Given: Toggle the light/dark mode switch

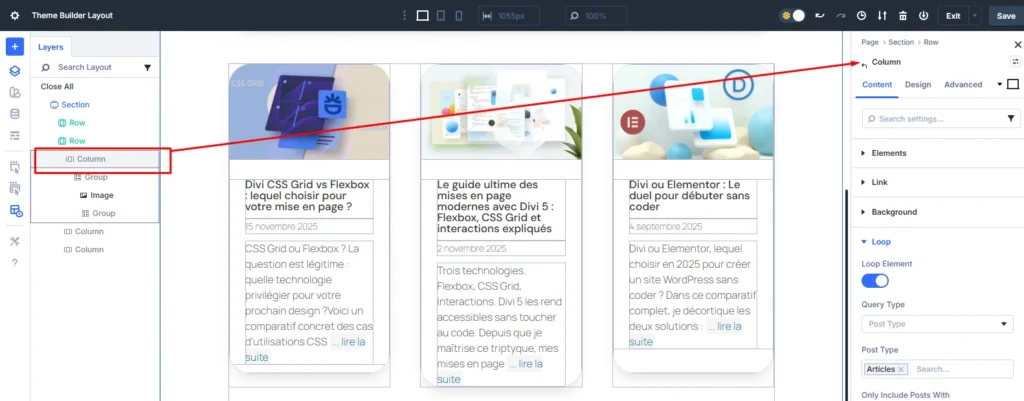Looking at the screenshot, I should point(793,16).
